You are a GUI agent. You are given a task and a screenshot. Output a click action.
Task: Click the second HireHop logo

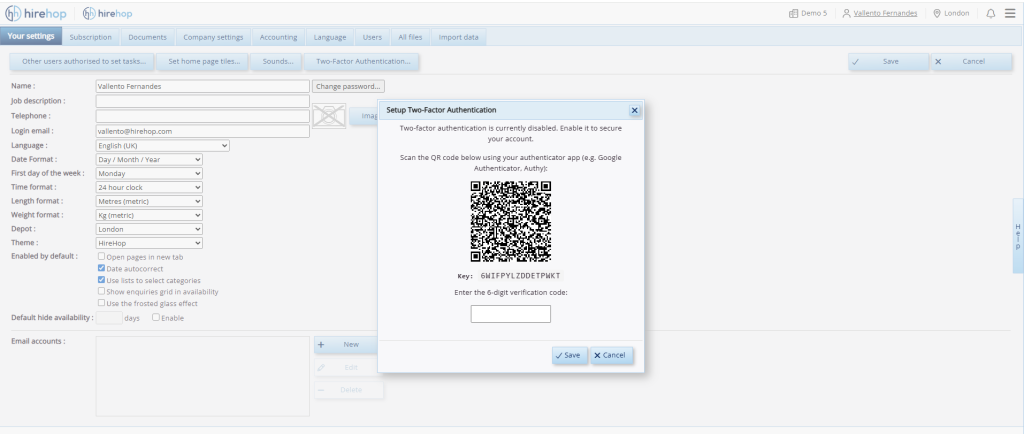(108, 14)
